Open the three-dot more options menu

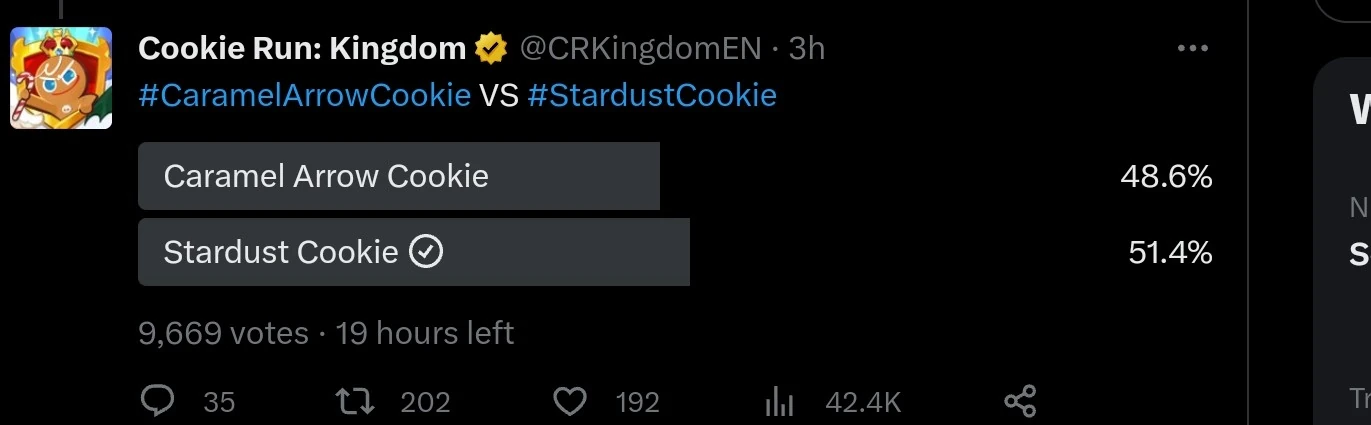point(1193,48)
